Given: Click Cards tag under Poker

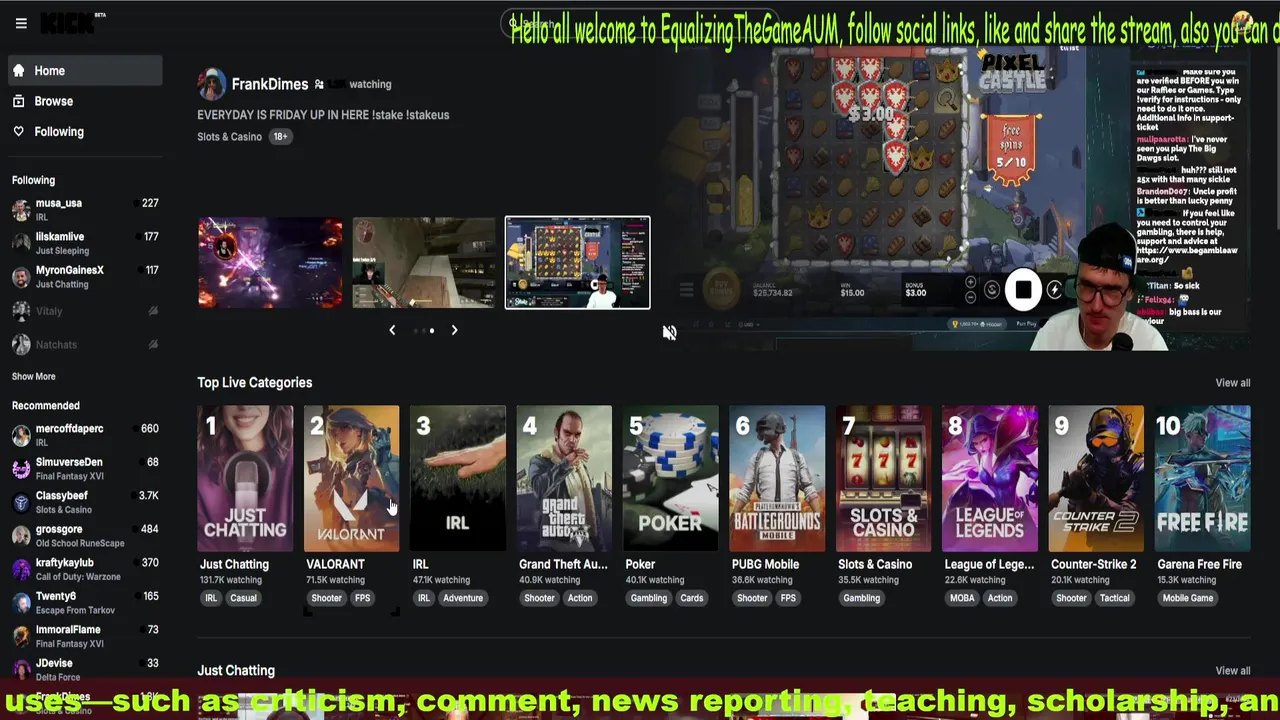Looking at the screenshot, I should pyautogui.click(x=692, y=598).
